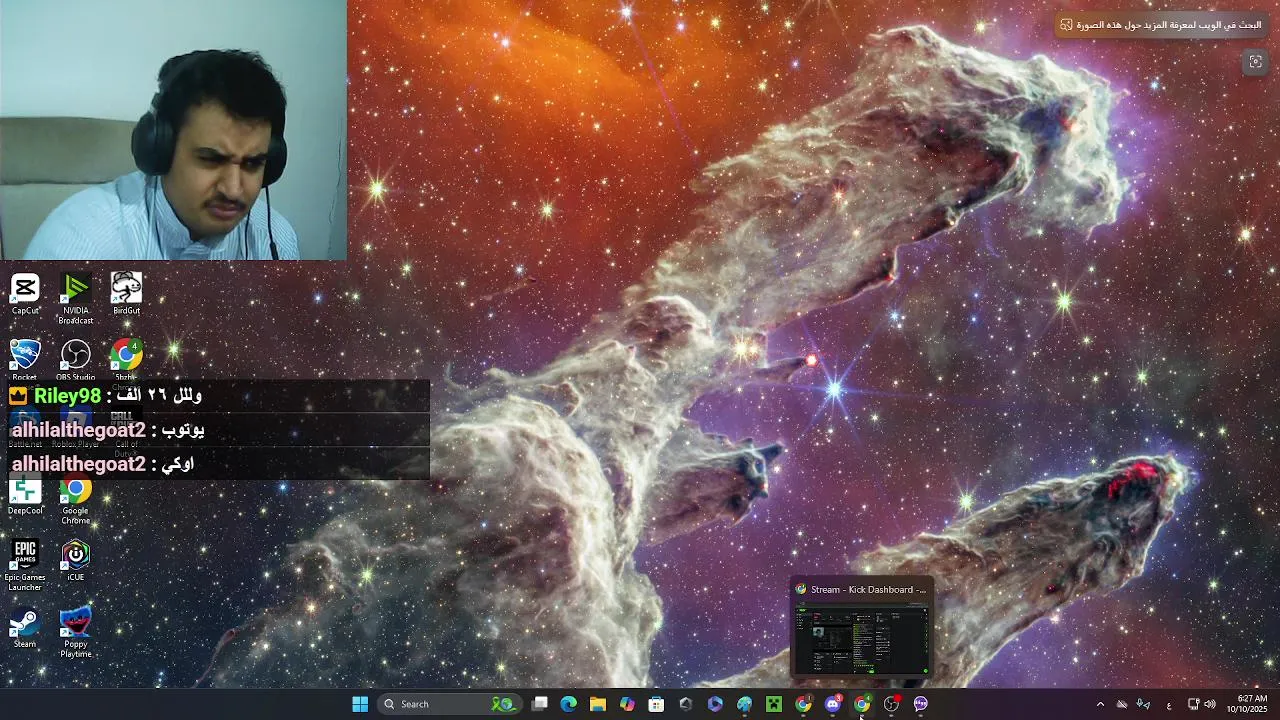Screen dimensions: 1280x720
Task: Open the BirdGut desktop shortcut
Action: pyautogui.click(x=126, y=294)
